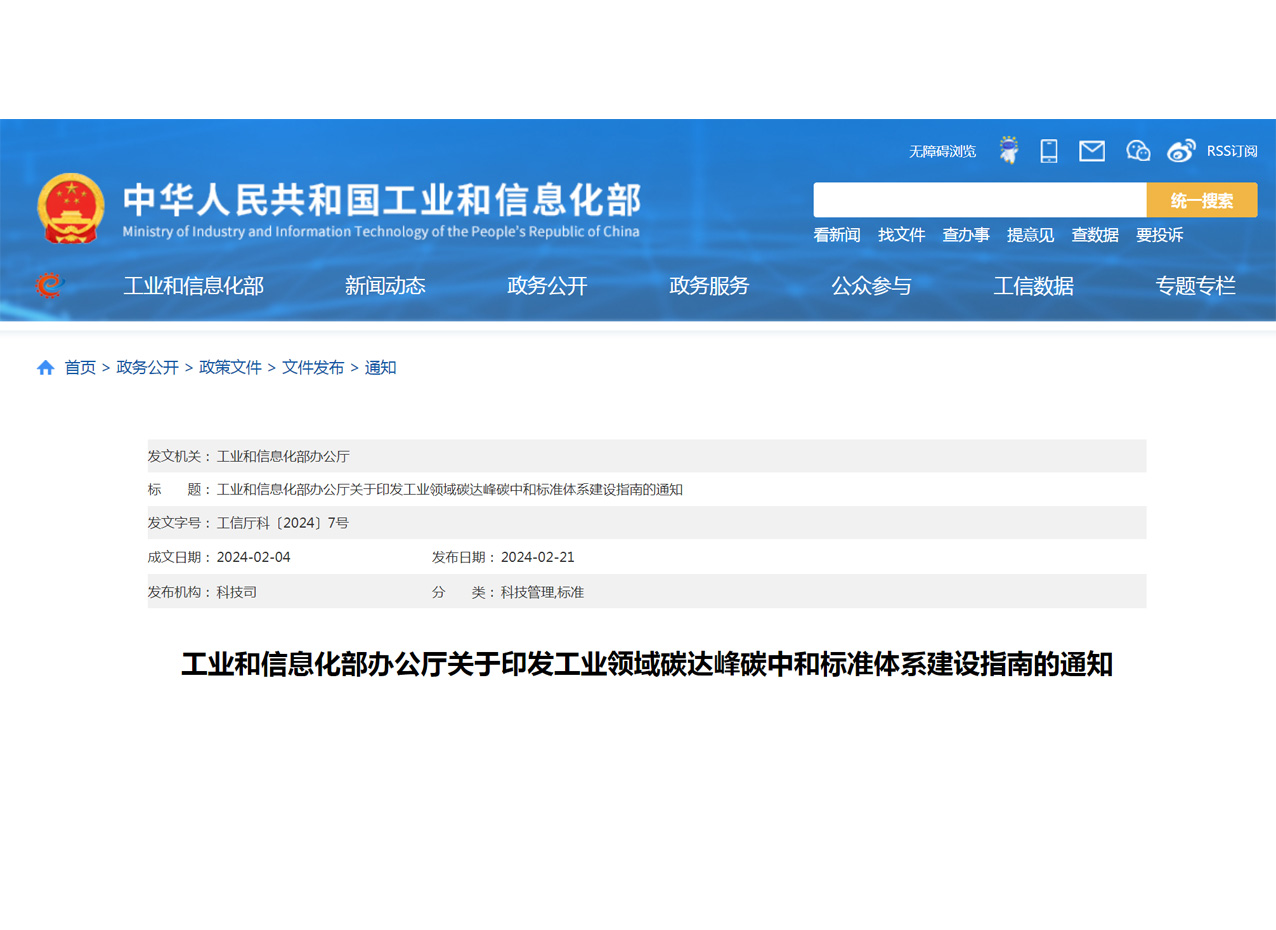Viewport: 1276px width, 930px height.
Task: Click the English ministry name subtitle
Action: 381,232
